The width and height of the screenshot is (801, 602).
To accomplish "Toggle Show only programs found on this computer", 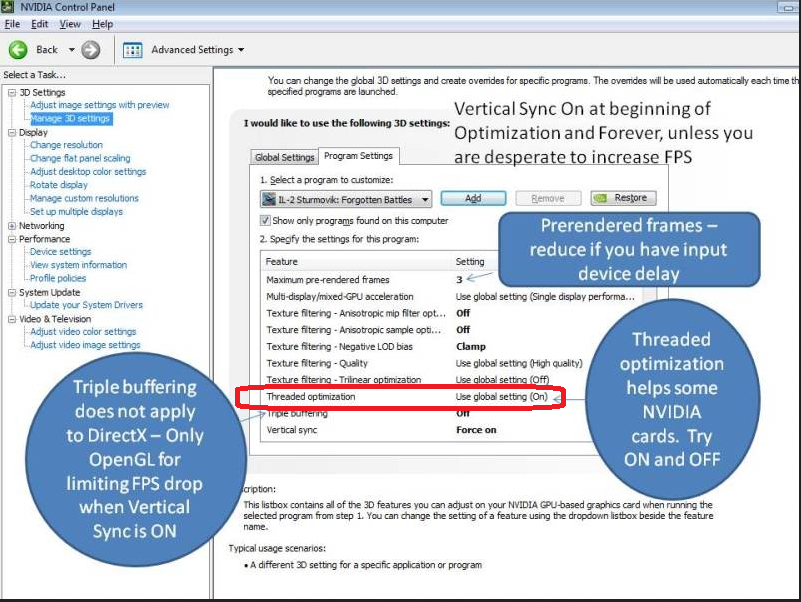I will tap(265, 220).
